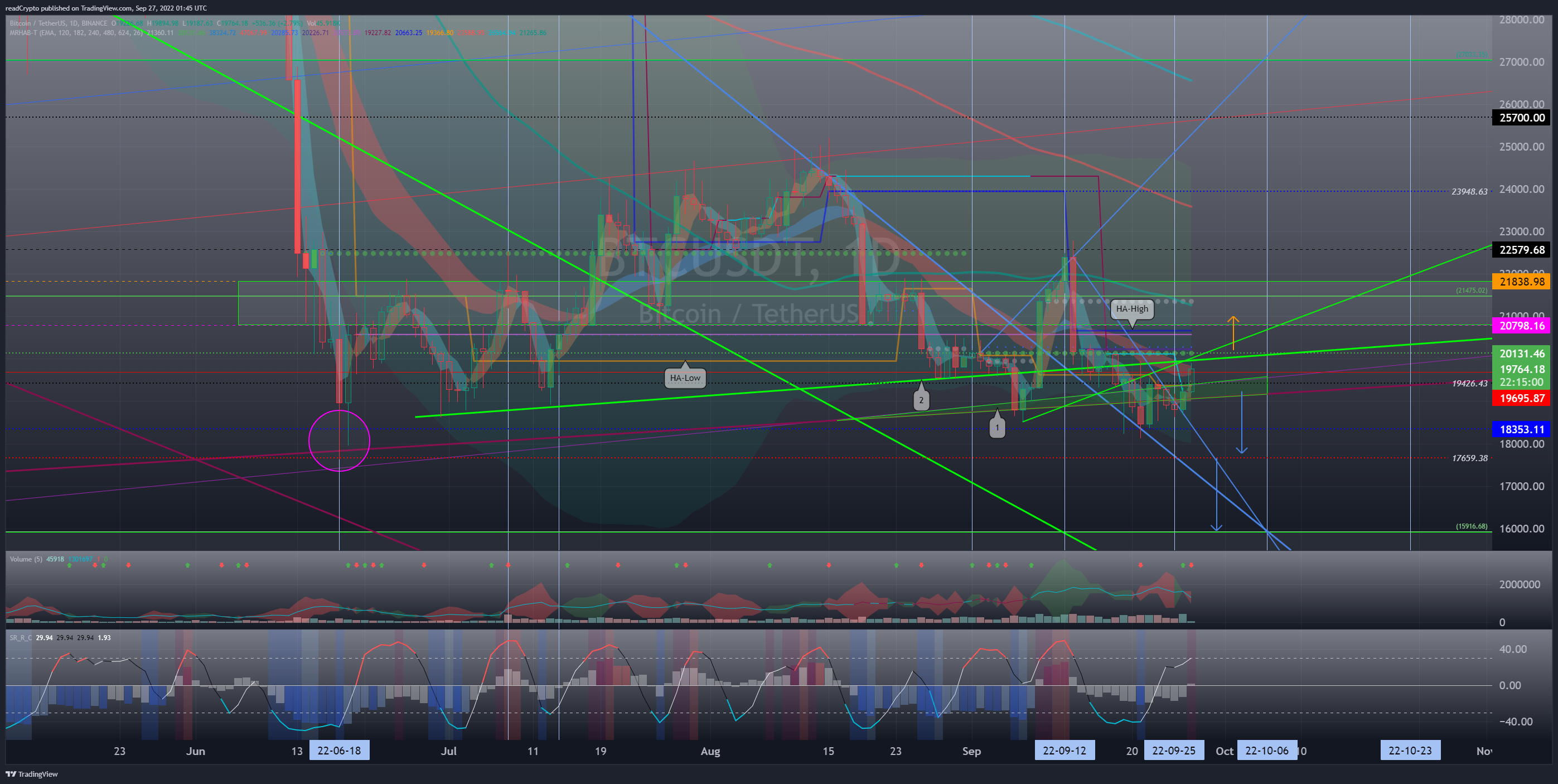Click the Jun label on time axis
Viewport: 1558px width, 784px height.
point(195,751)
